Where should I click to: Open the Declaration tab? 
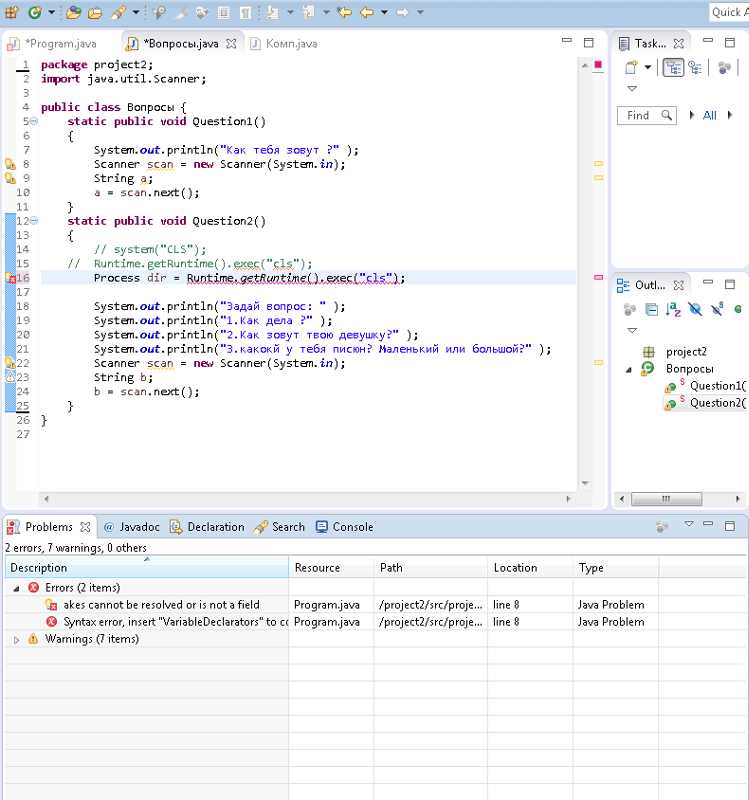[x=207, y=527]
